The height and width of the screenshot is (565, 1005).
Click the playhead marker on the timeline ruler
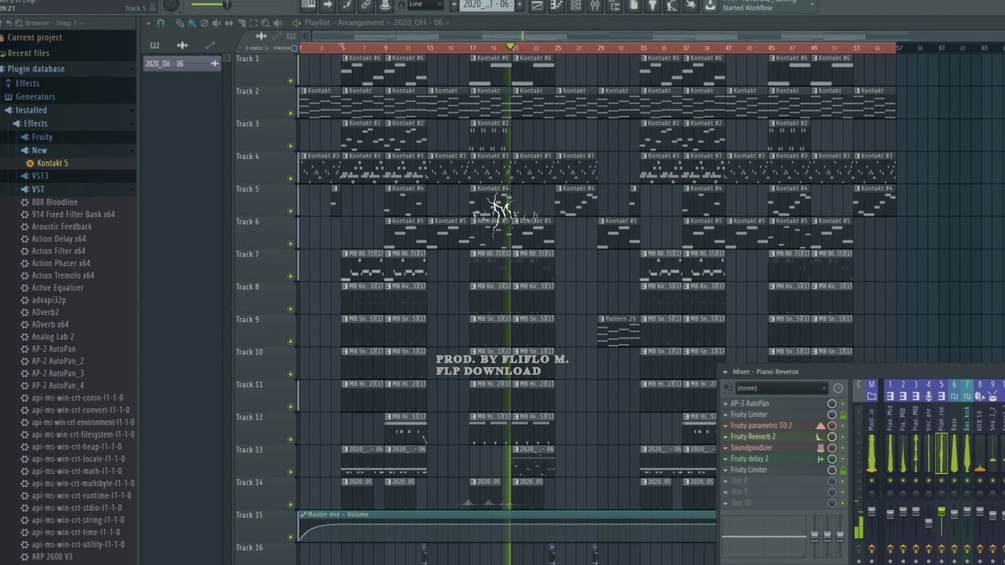pyautogui.click(x=510, y=47)
